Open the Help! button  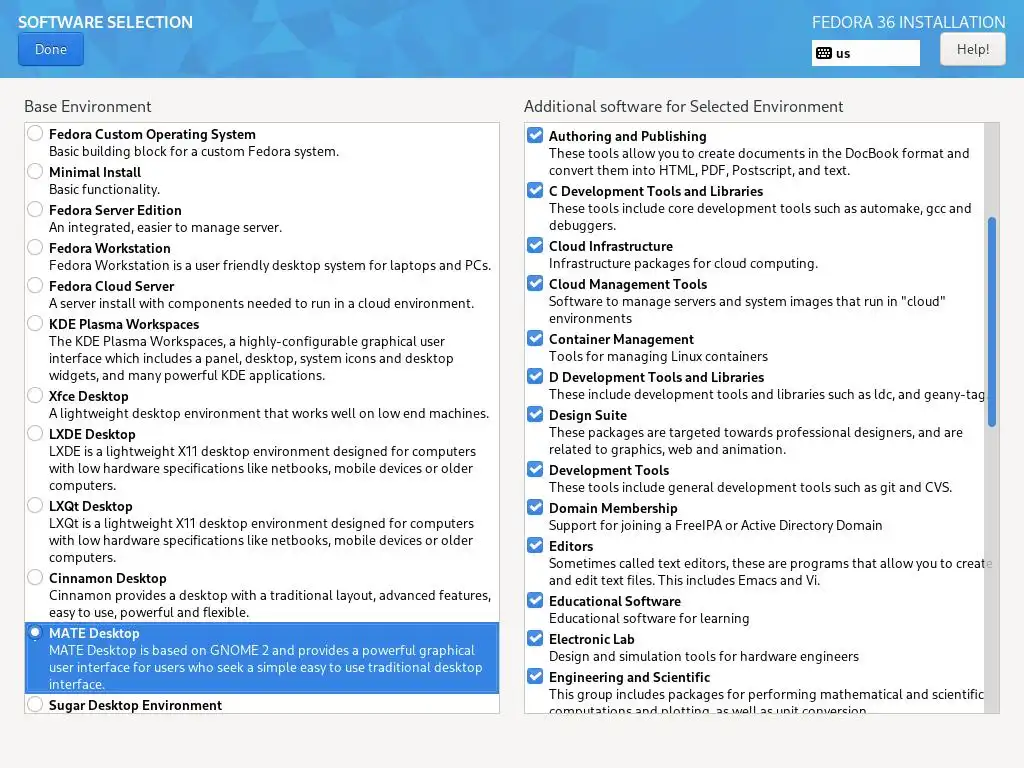click(x=972, y=50)
